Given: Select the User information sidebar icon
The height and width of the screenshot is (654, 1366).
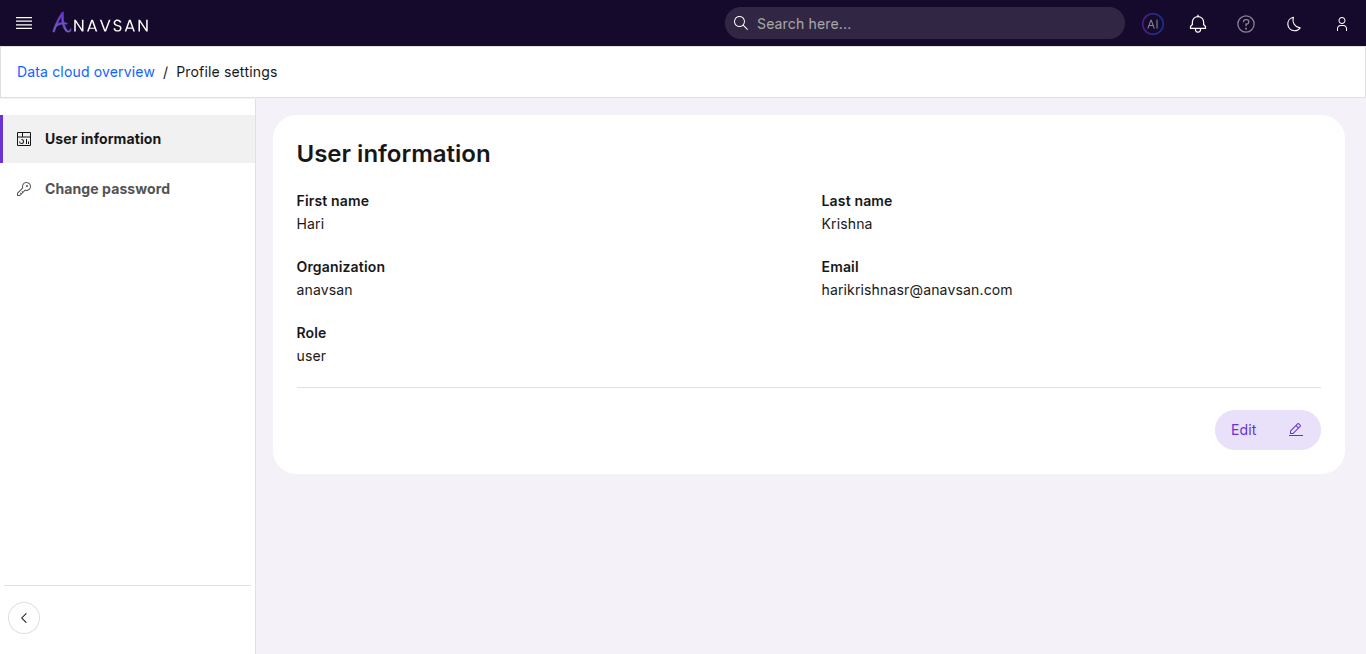Looking at the screenshot, I should (x=24, y=138).
